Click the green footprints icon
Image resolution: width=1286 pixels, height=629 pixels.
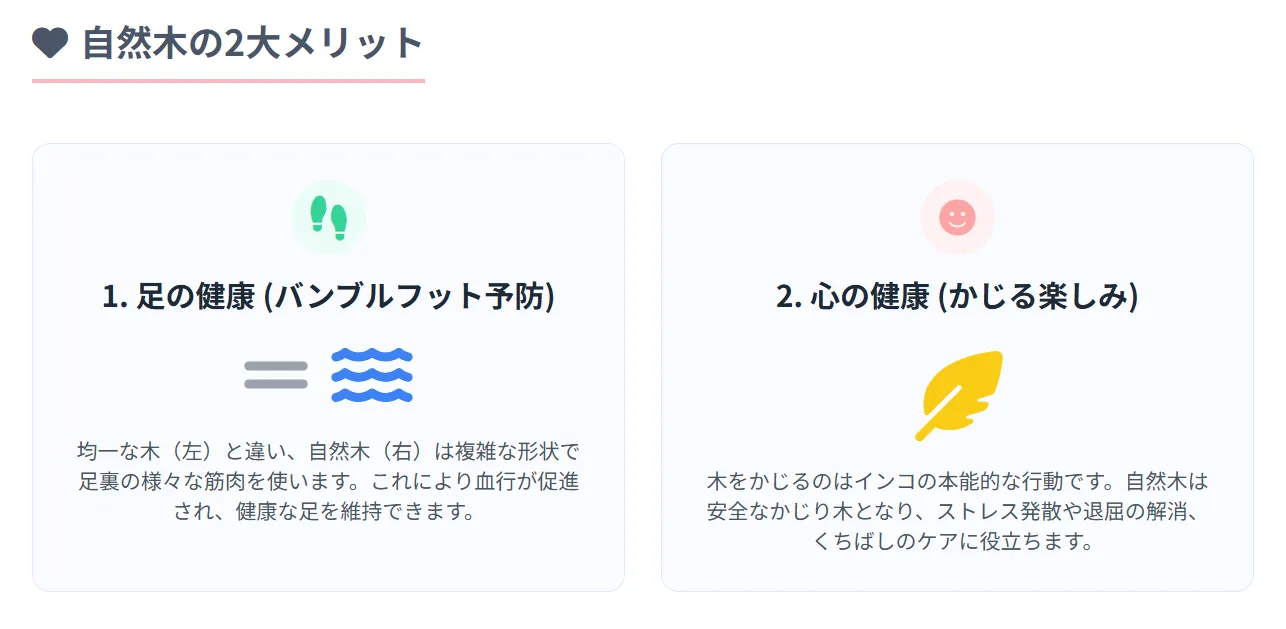pos(328,218)
